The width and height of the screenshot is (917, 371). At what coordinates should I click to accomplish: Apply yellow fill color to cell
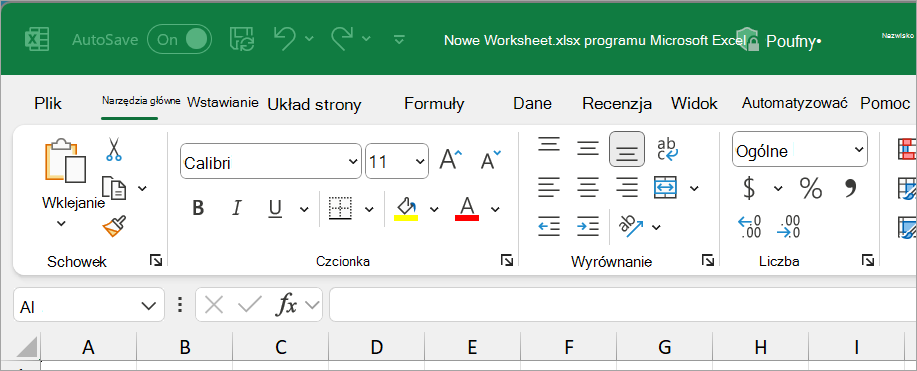(406, 208)
